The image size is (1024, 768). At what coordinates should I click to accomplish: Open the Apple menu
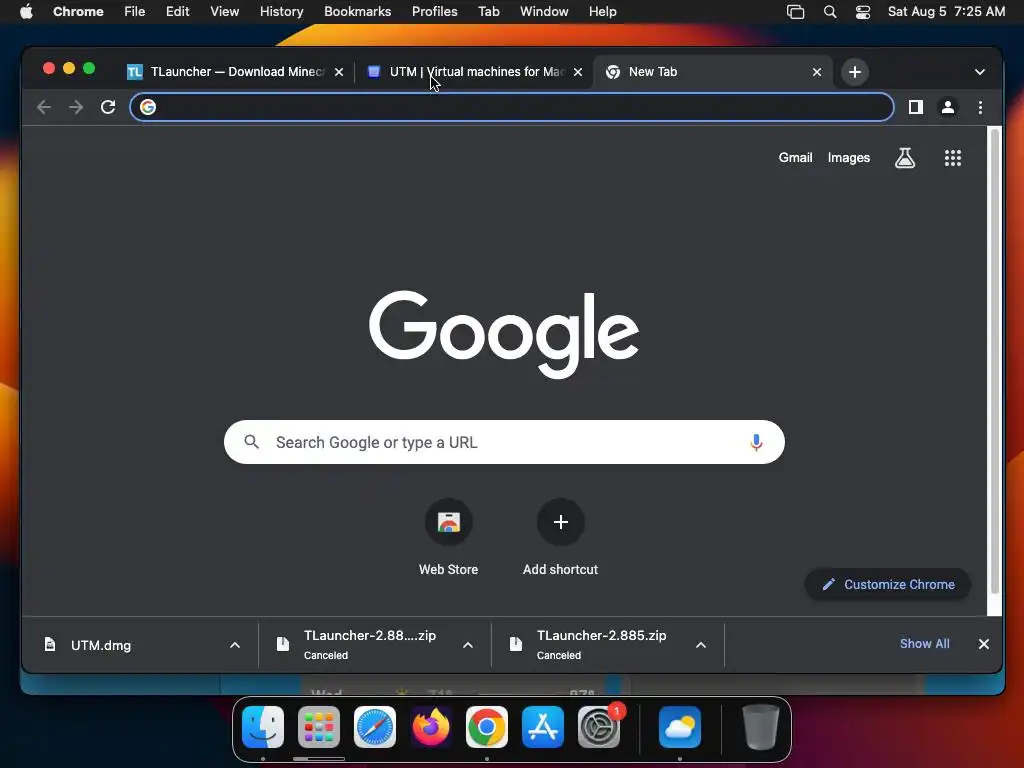[26, 12]
